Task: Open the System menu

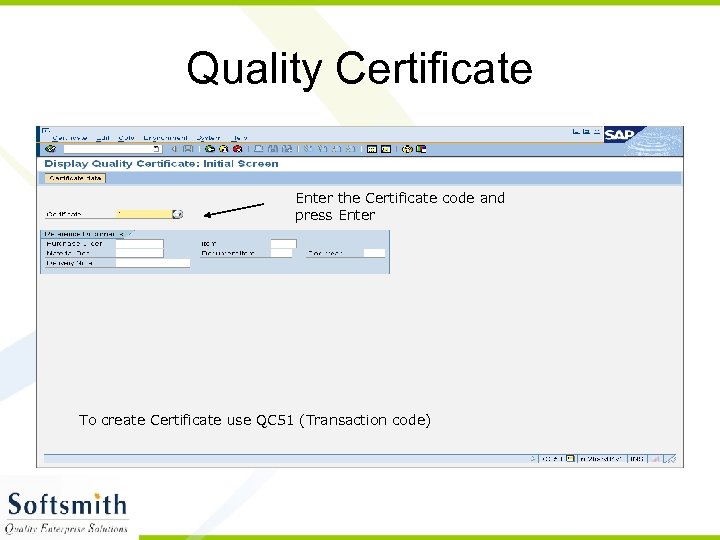Action: click(x=208, y=138)
